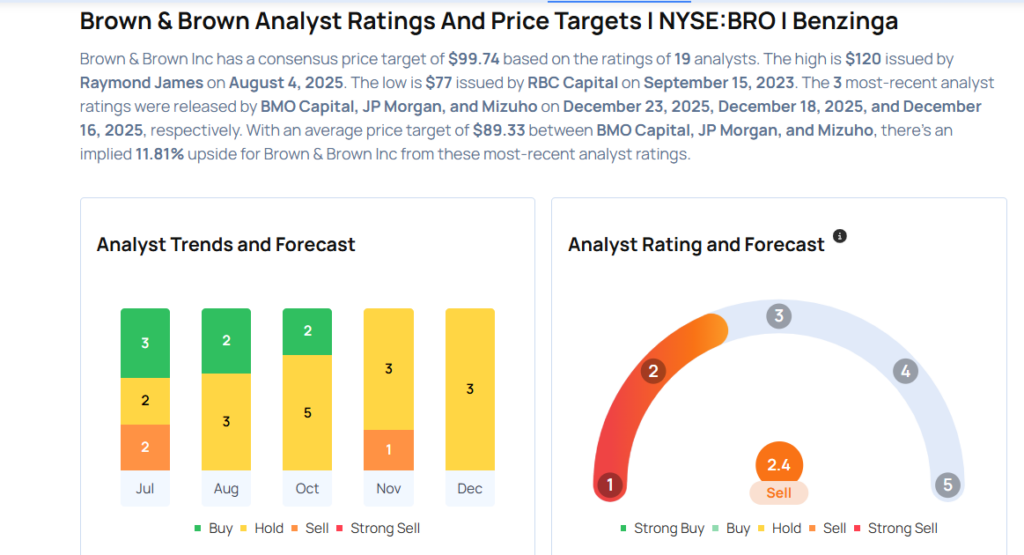The image size is (1024, 555).
Task: Click gauge marker number 5
Action: [947, 486]
